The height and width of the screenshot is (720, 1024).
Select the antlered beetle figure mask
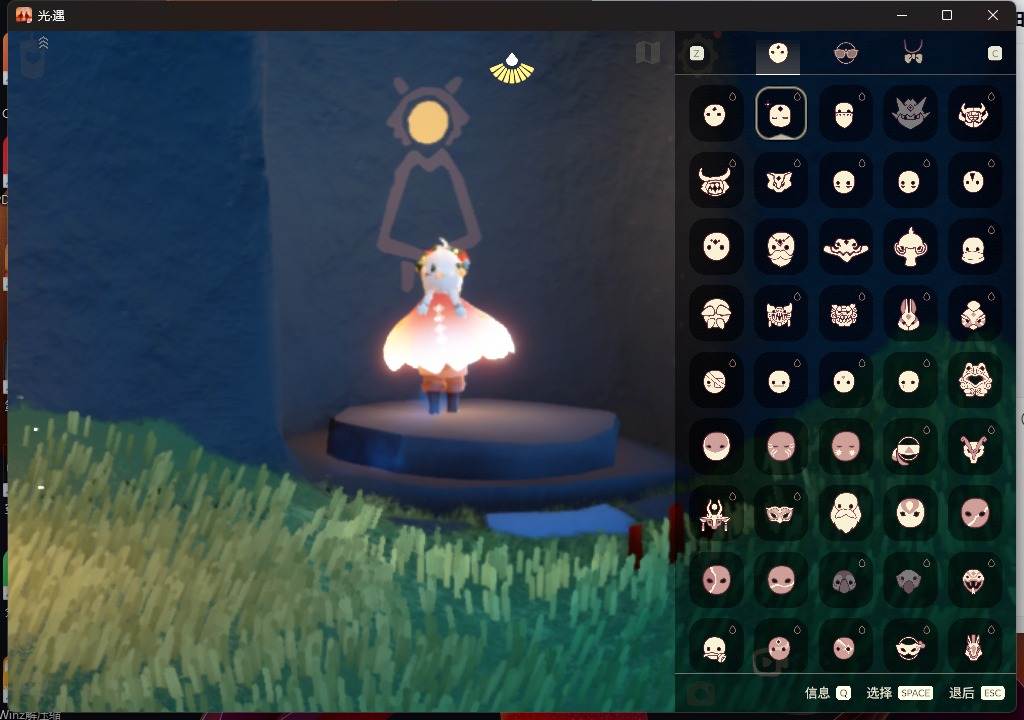[715, 514]
